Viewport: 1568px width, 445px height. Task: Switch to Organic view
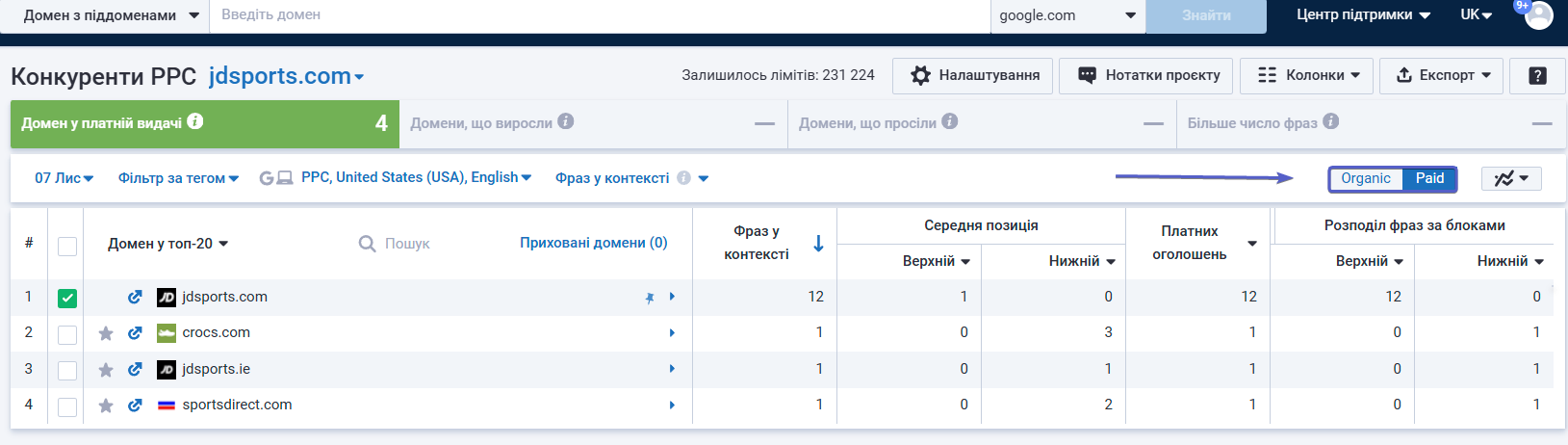(1366, 178)
